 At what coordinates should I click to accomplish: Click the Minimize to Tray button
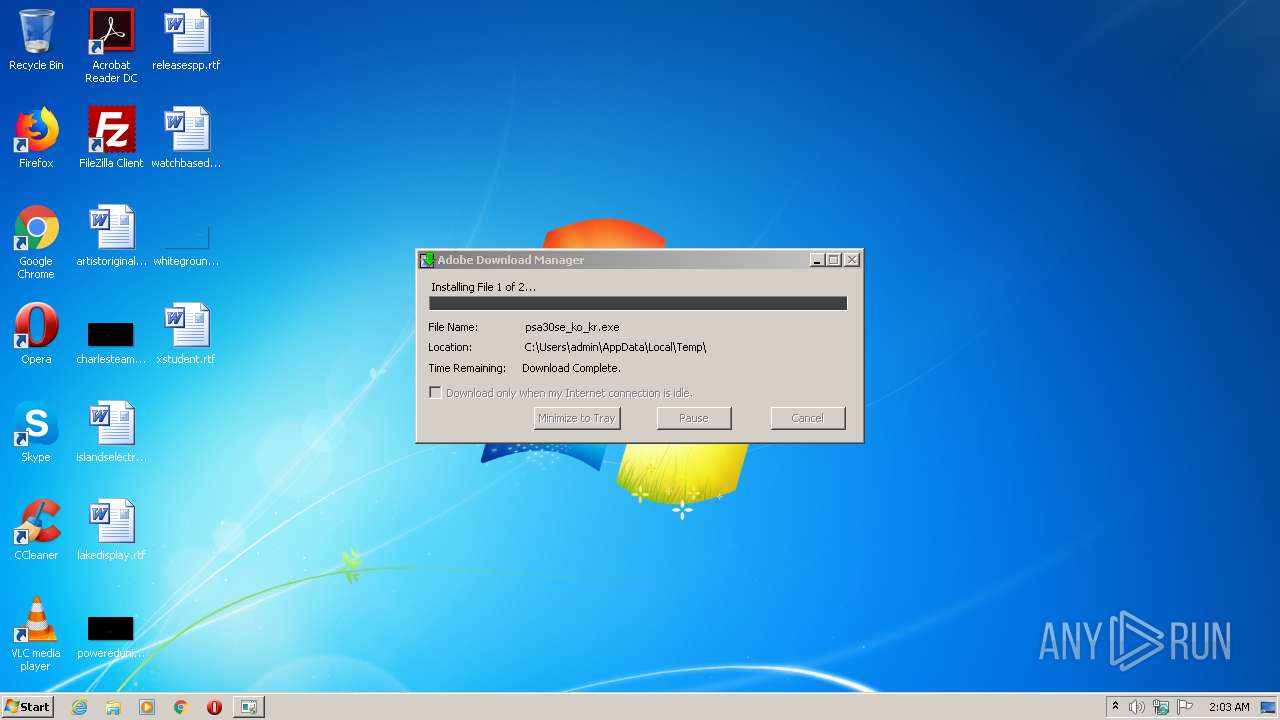click(577, 418)
